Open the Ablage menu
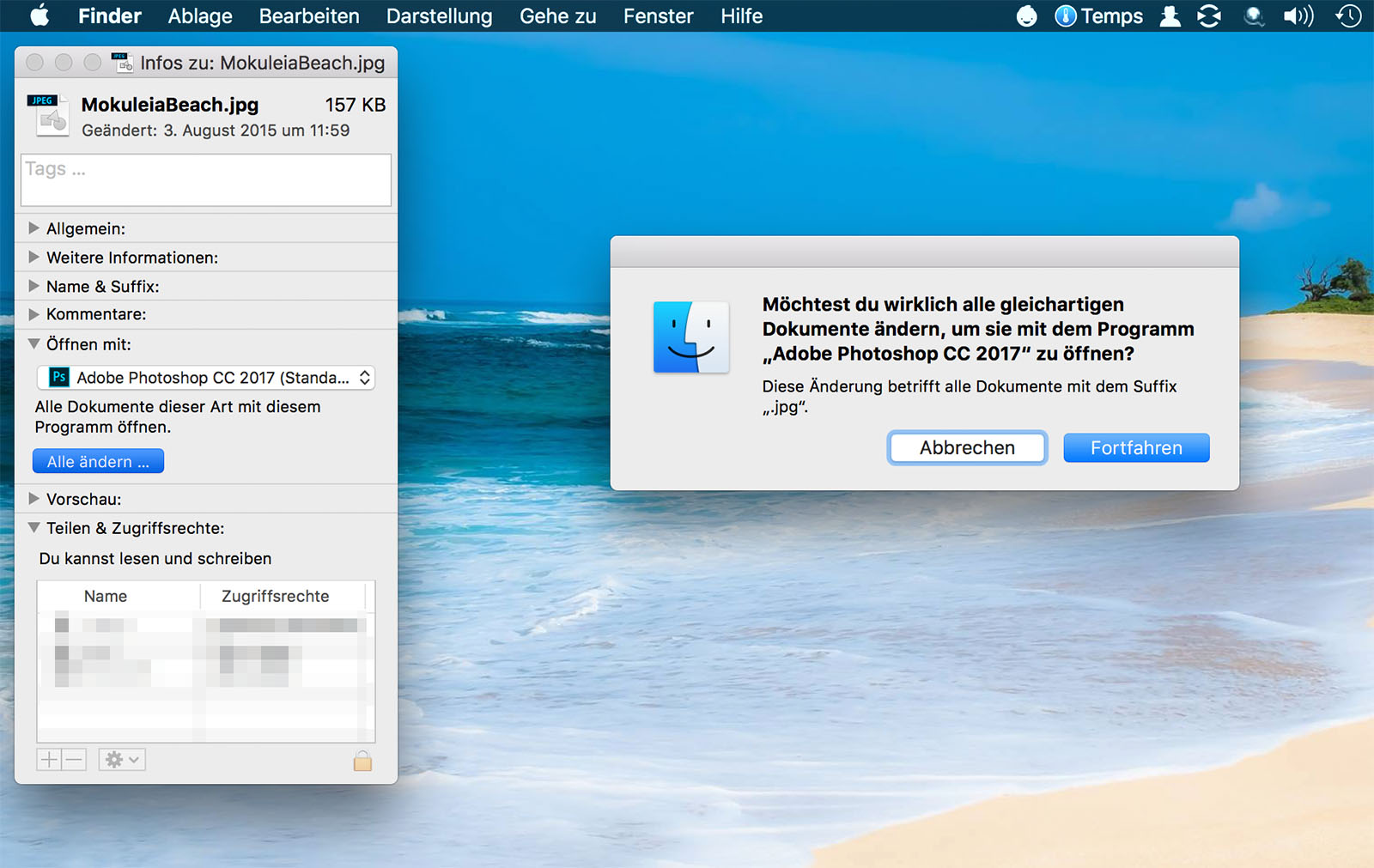1374x868 pixels. tap(200, 16)
